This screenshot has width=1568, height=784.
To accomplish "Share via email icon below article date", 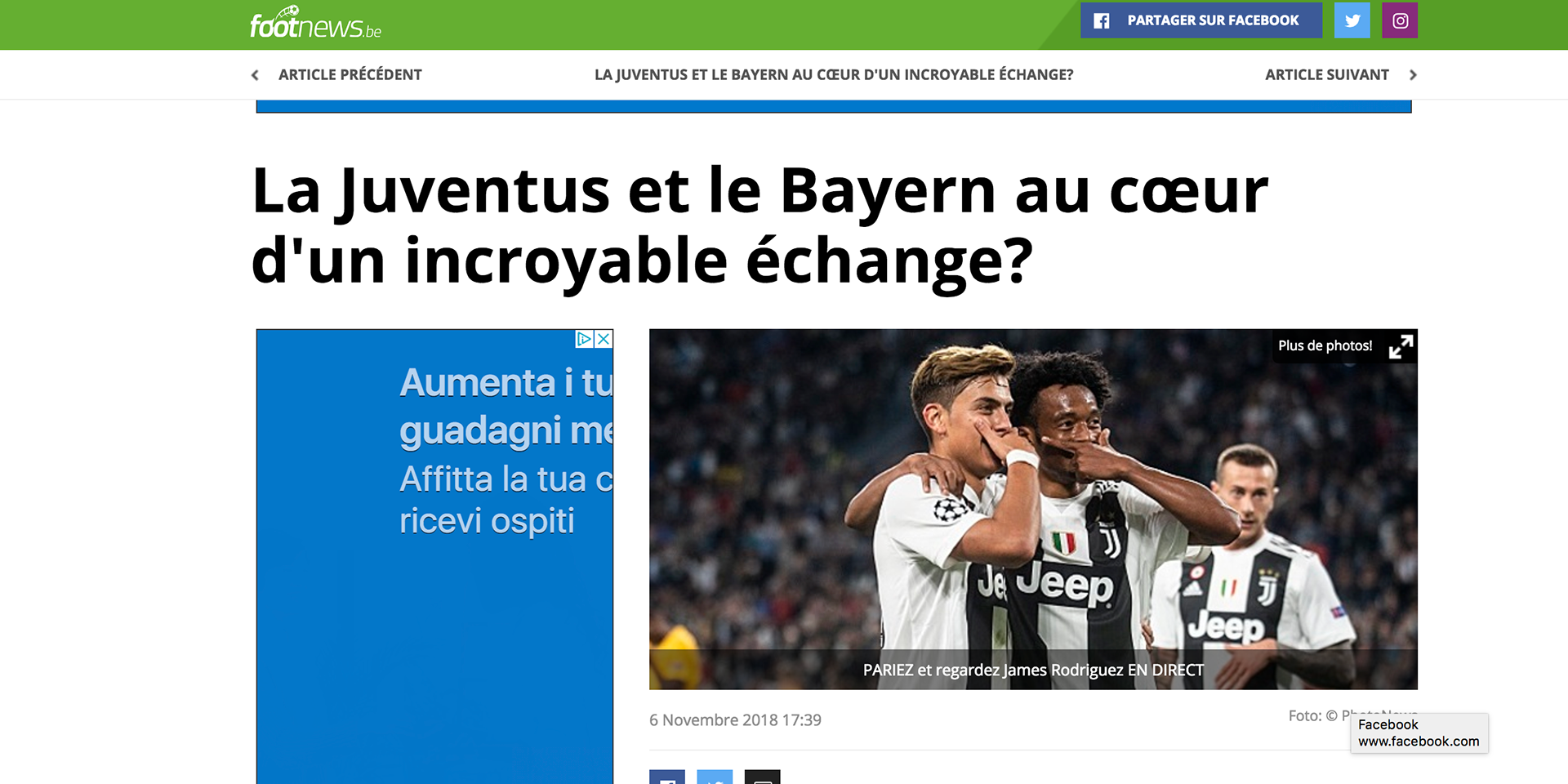I will click(x=763, y=777).
